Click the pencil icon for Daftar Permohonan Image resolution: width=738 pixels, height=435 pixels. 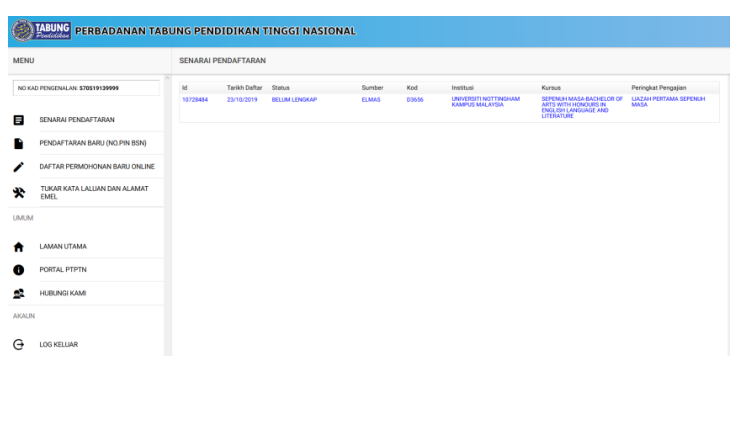click(x=18, y=167)
